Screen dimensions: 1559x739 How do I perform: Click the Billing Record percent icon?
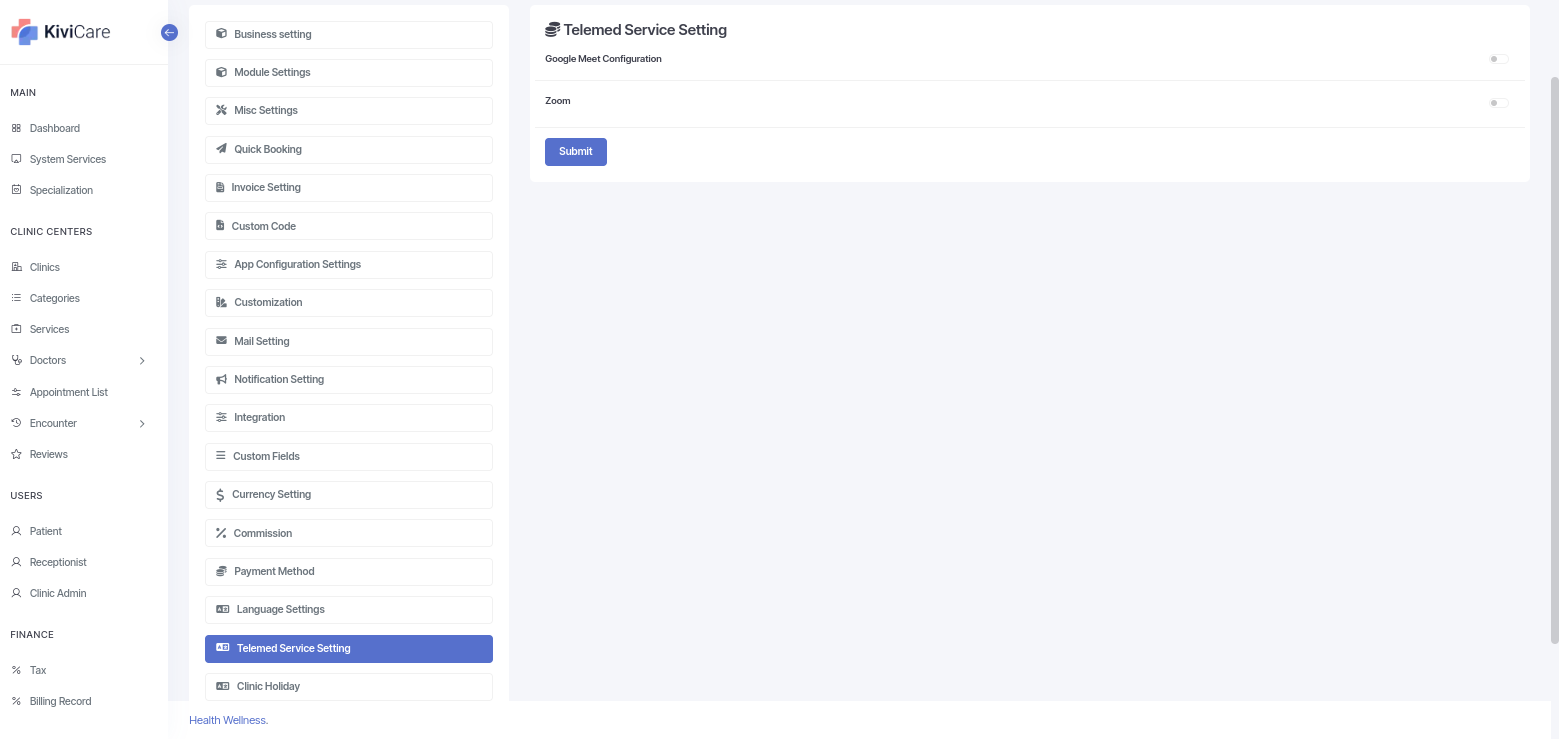[x=16, y=701]
